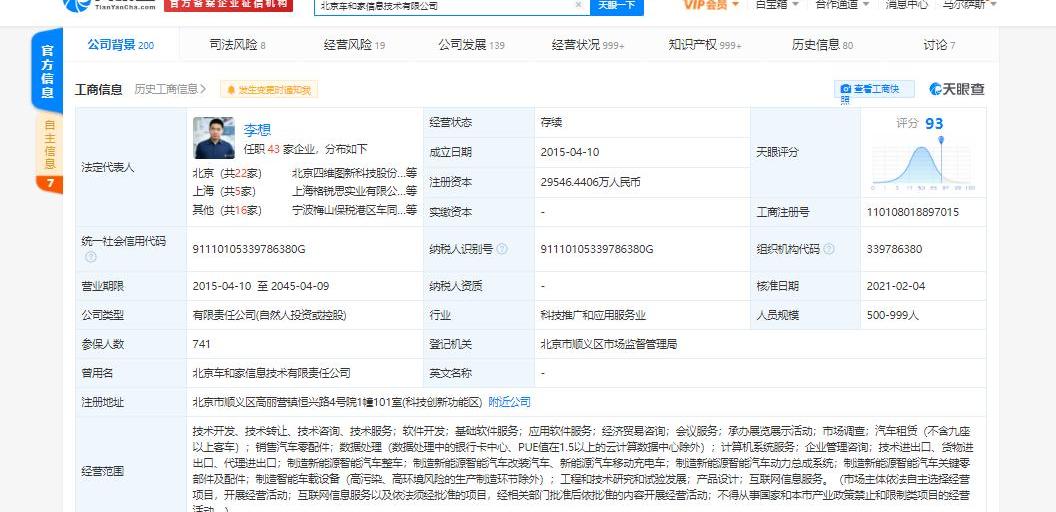Screen dimensions: 1056x512
Task: Switch to the 司法风险 tab
Action: [x=237, y=45]
